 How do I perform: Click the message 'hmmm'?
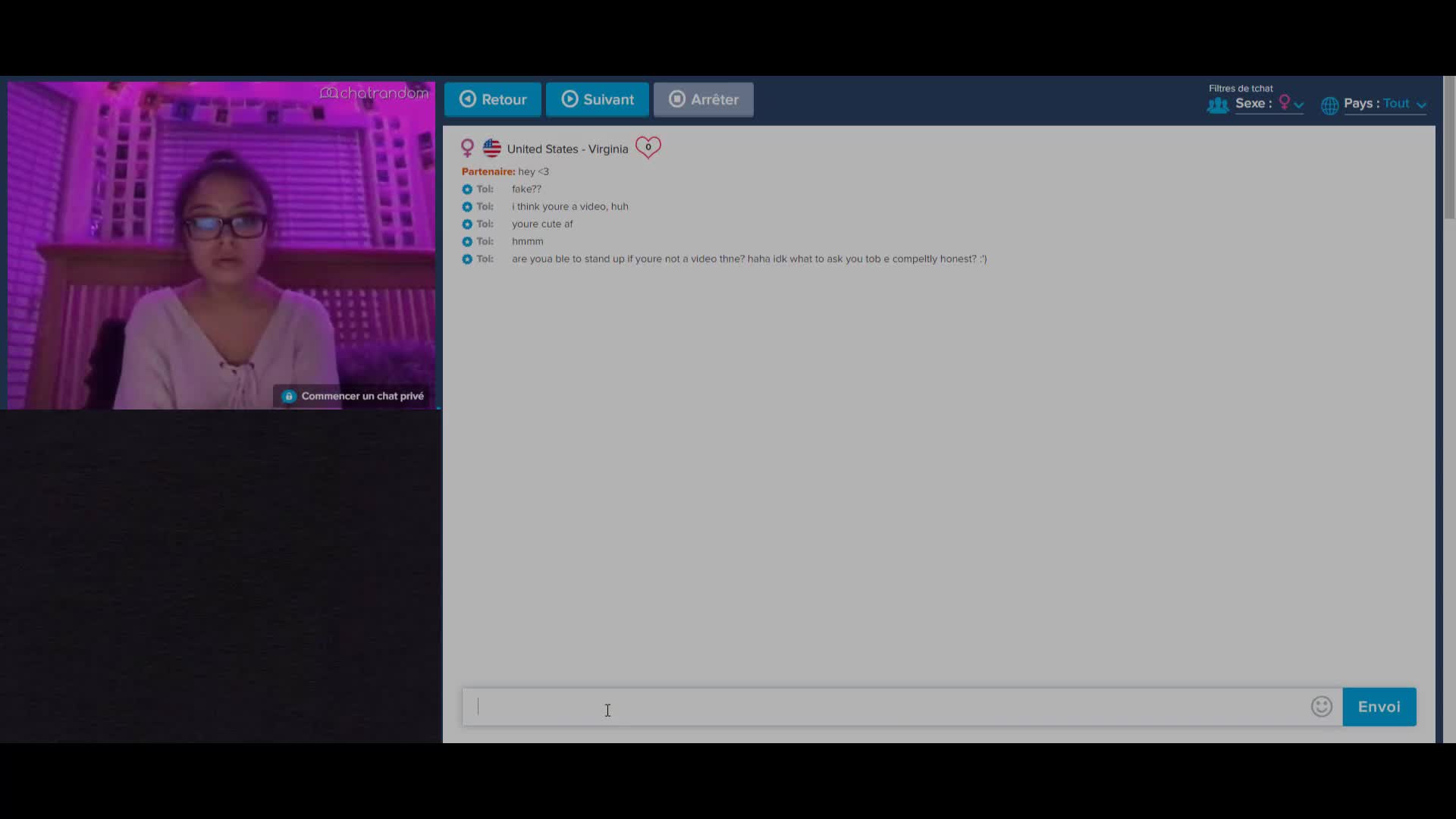(x=528, y=241)
